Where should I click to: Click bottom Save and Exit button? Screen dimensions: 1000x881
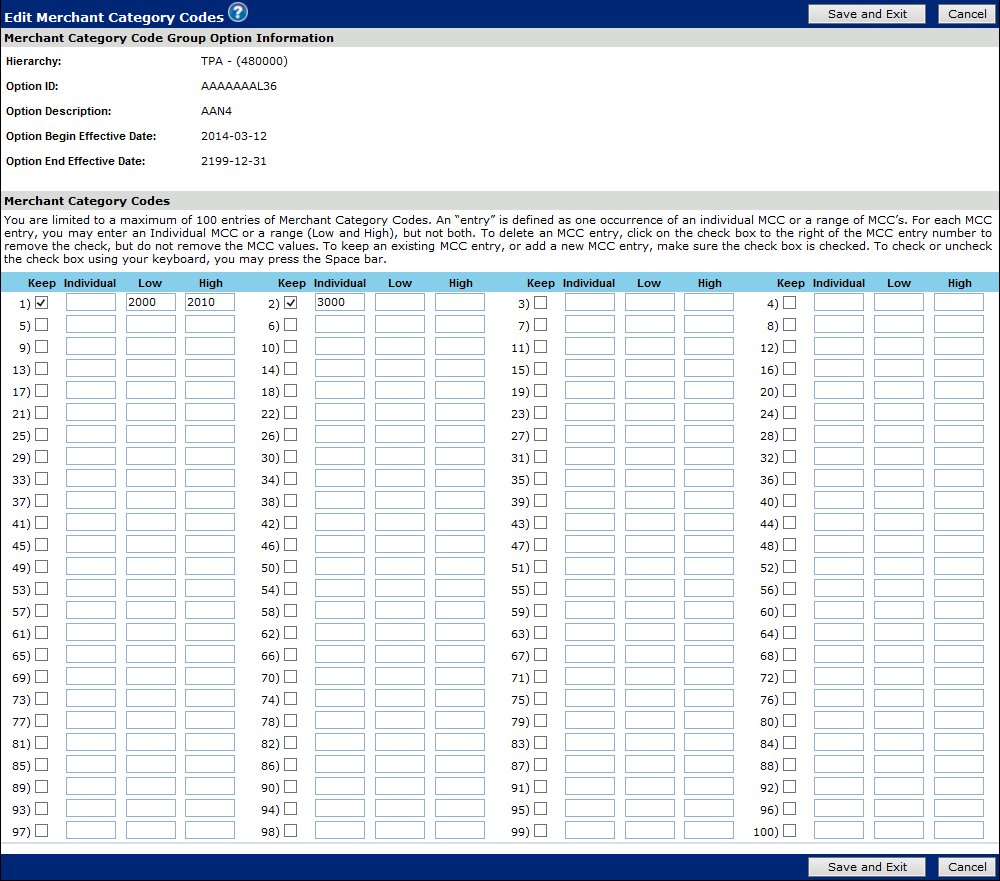point(867,867)
